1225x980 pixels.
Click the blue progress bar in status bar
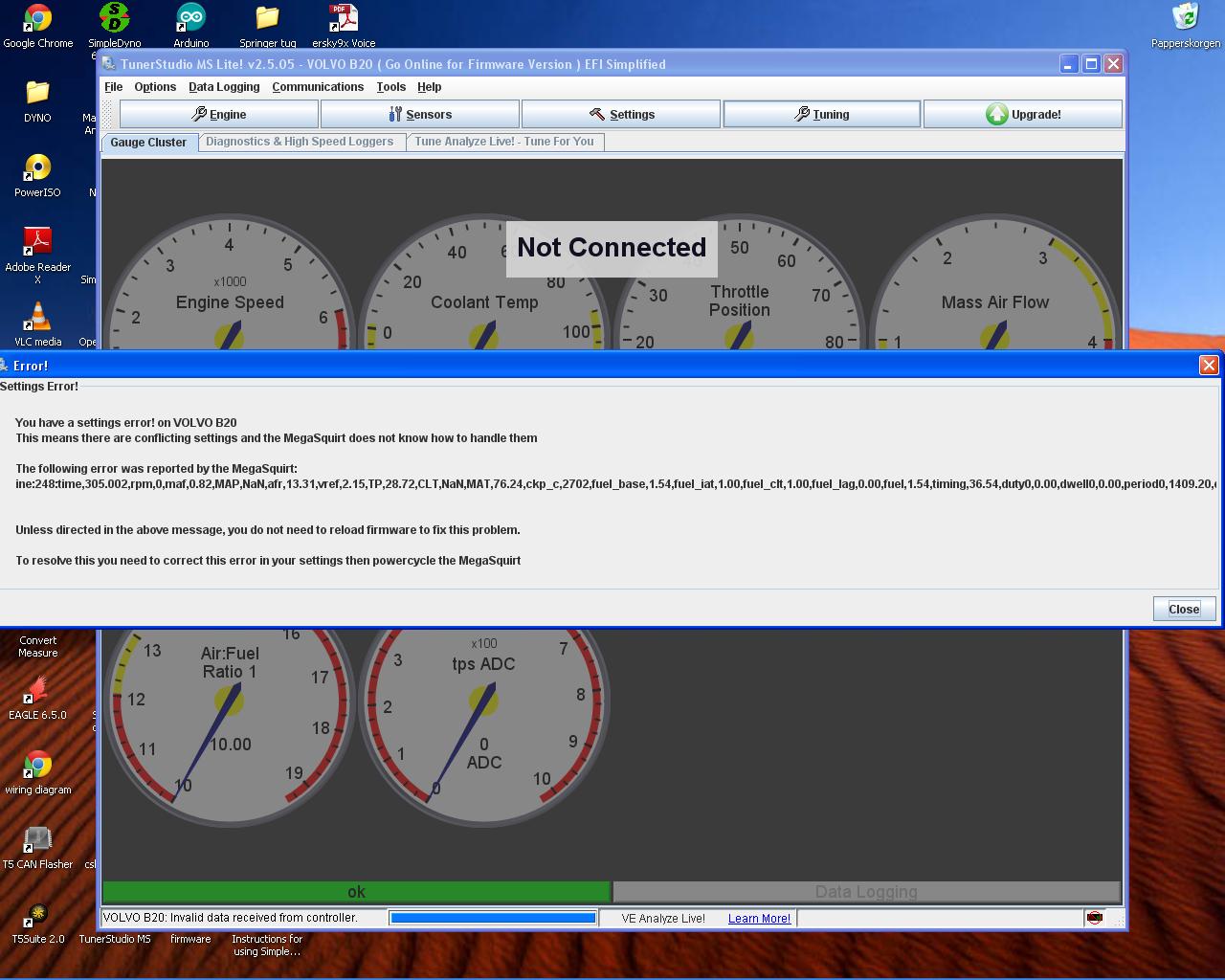[x=493, y=918]
